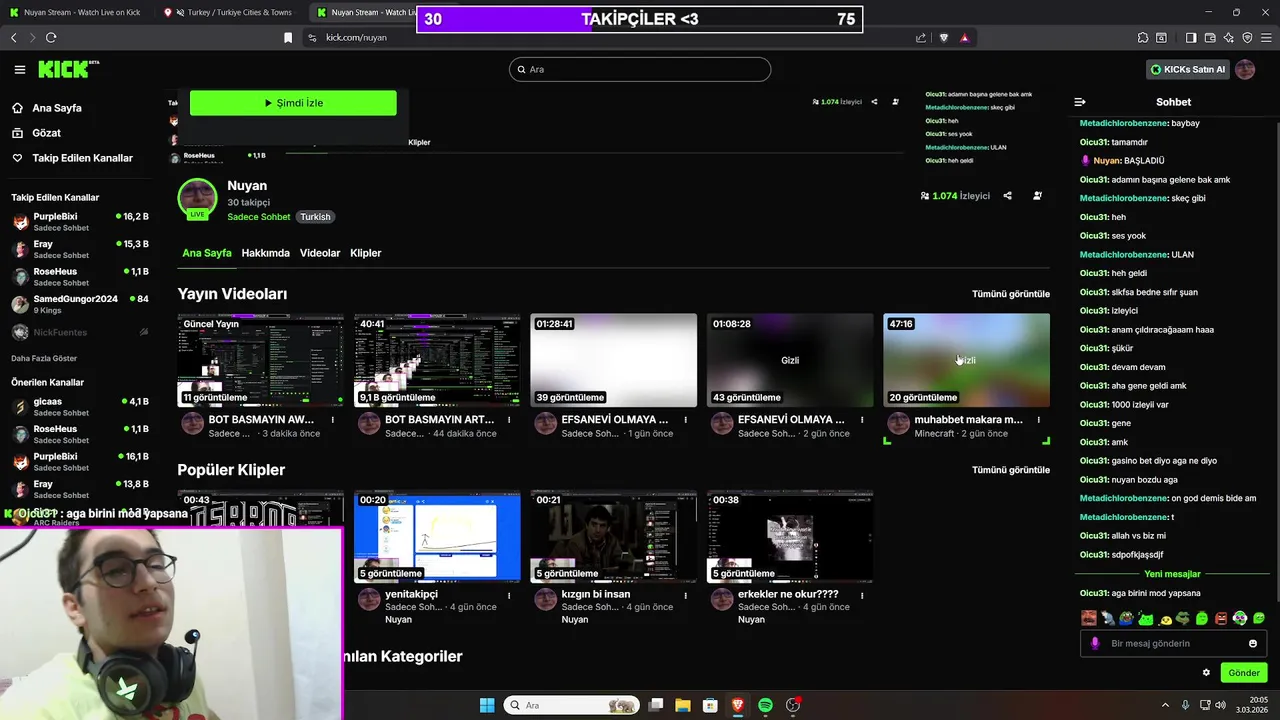Open the Güncel Yayın video thumbnail
The width and height of the screenshot is (1280, 720).
pos(260,360)
